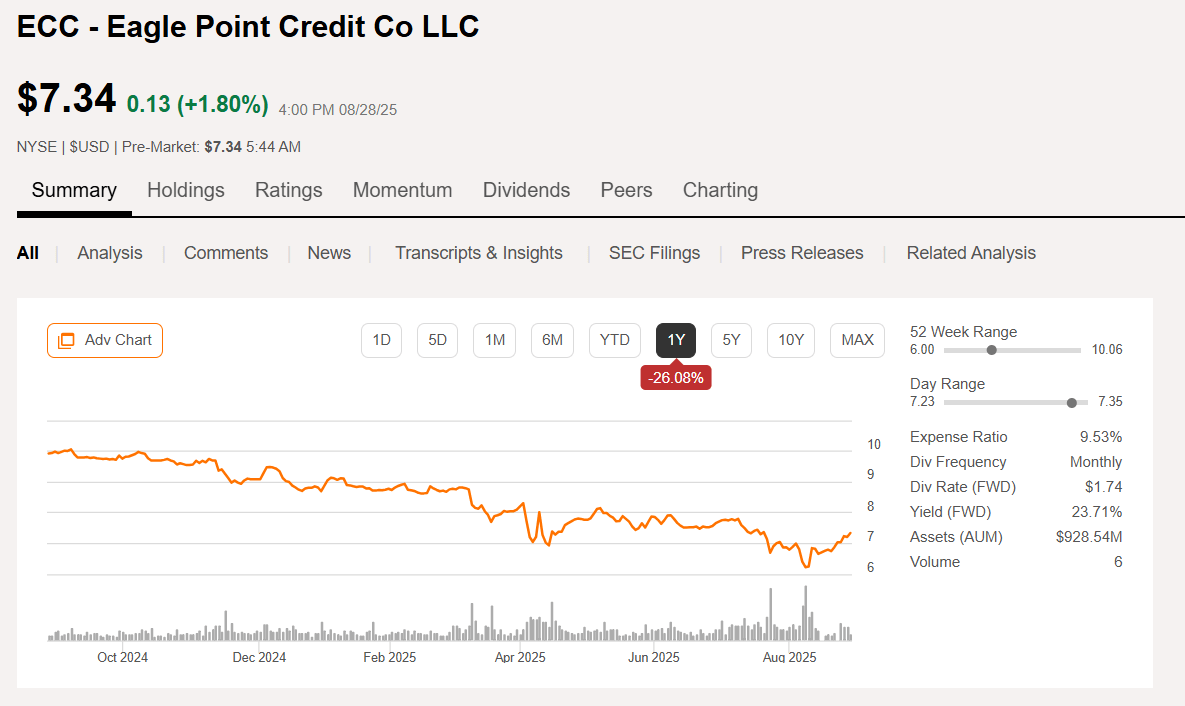Switch to the Dividends tab

[526, 190]
